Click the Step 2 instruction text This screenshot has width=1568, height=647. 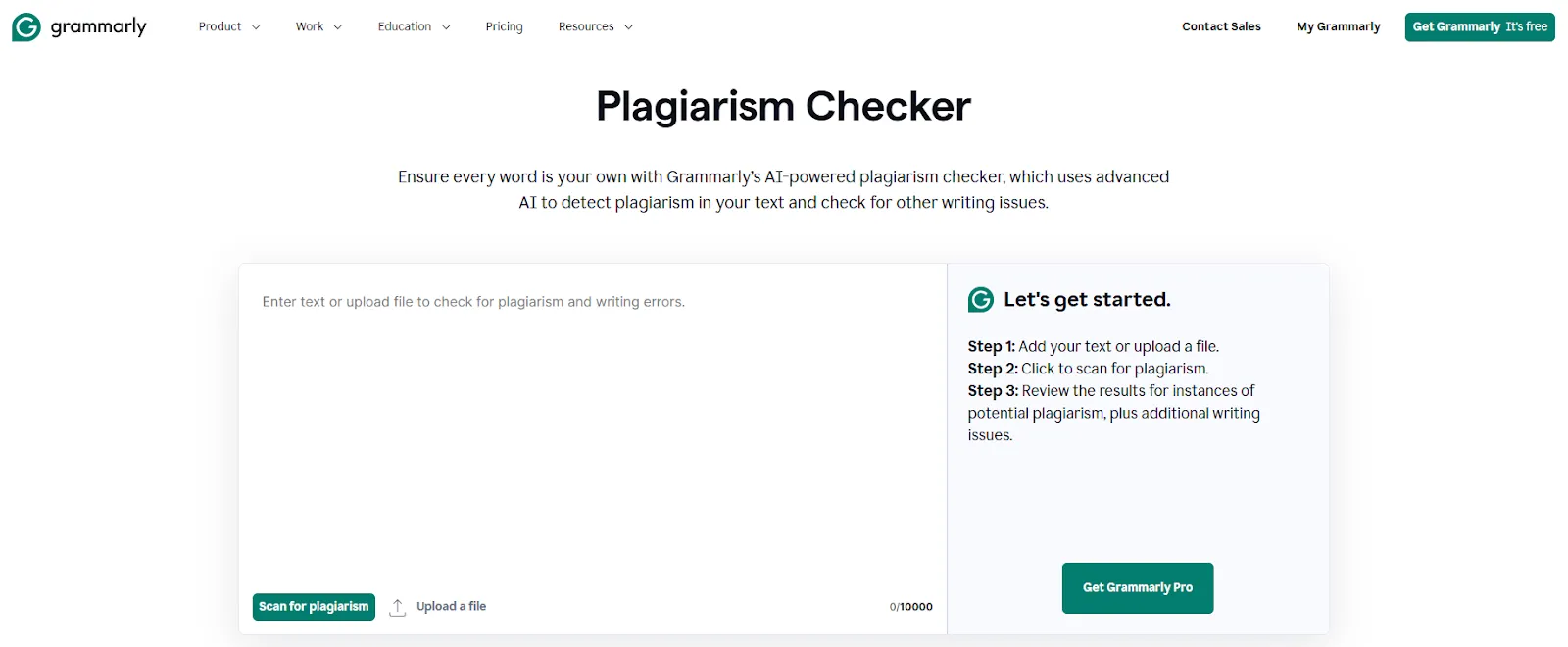point(1088,369)
